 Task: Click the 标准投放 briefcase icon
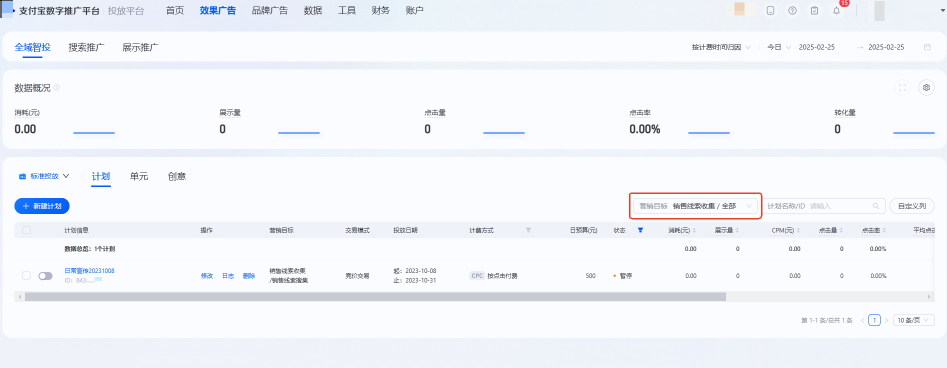point(22,176)
